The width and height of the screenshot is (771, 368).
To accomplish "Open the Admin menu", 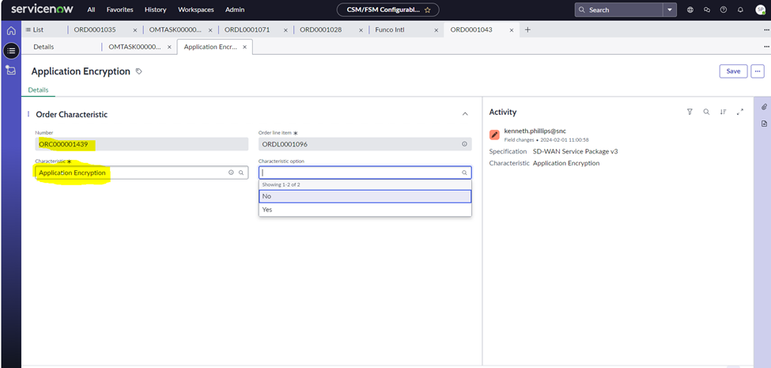I will pos(235,10).
